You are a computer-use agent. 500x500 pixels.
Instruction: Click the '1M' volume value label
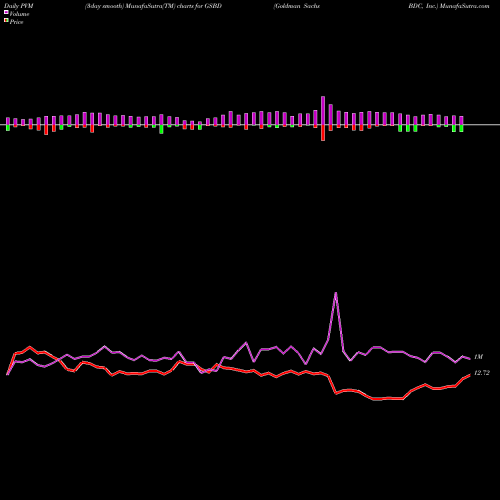(478, 357)
